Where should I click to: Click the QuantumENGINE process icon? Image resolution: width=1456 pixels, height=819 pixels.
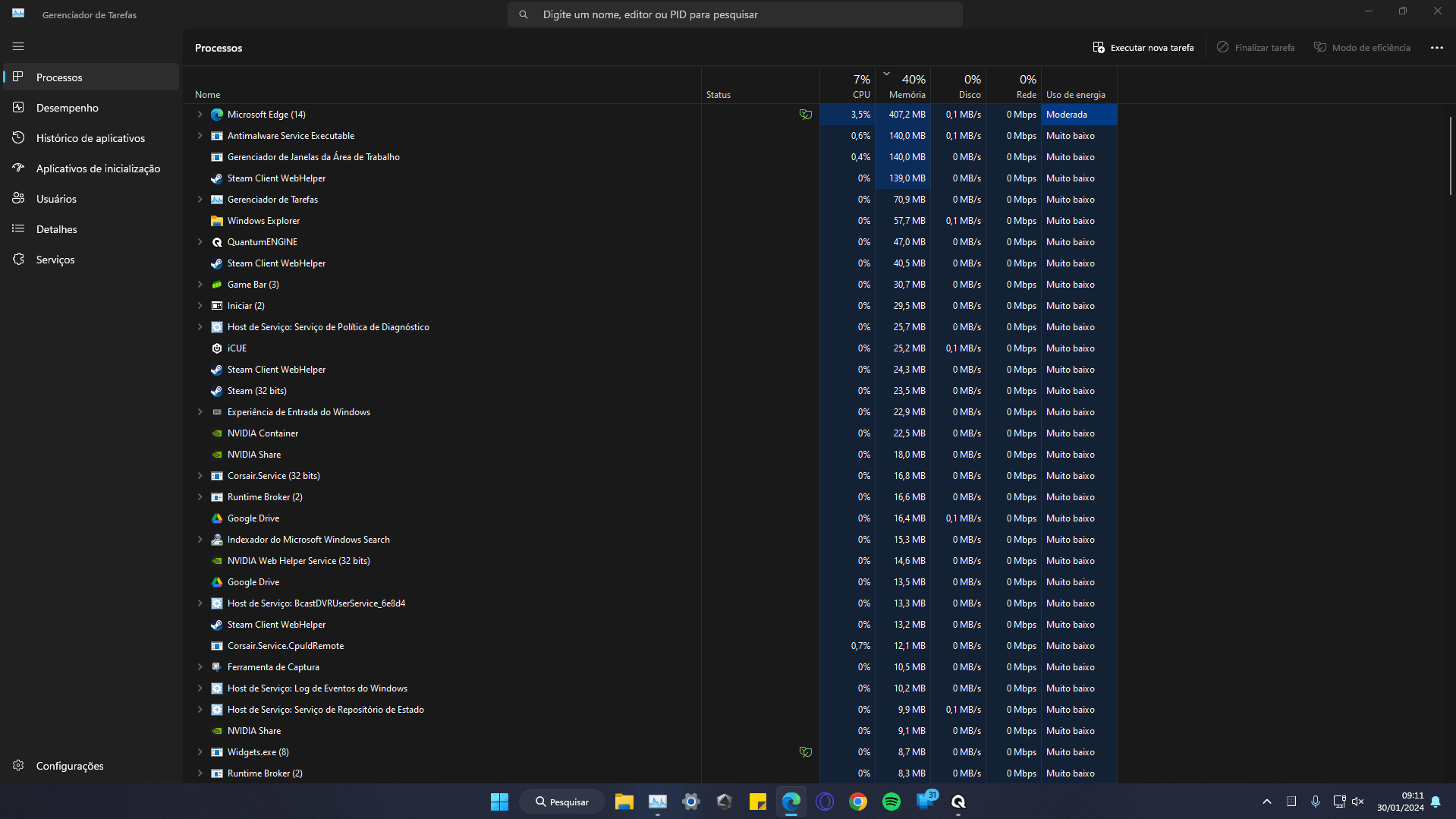(217, 242)
